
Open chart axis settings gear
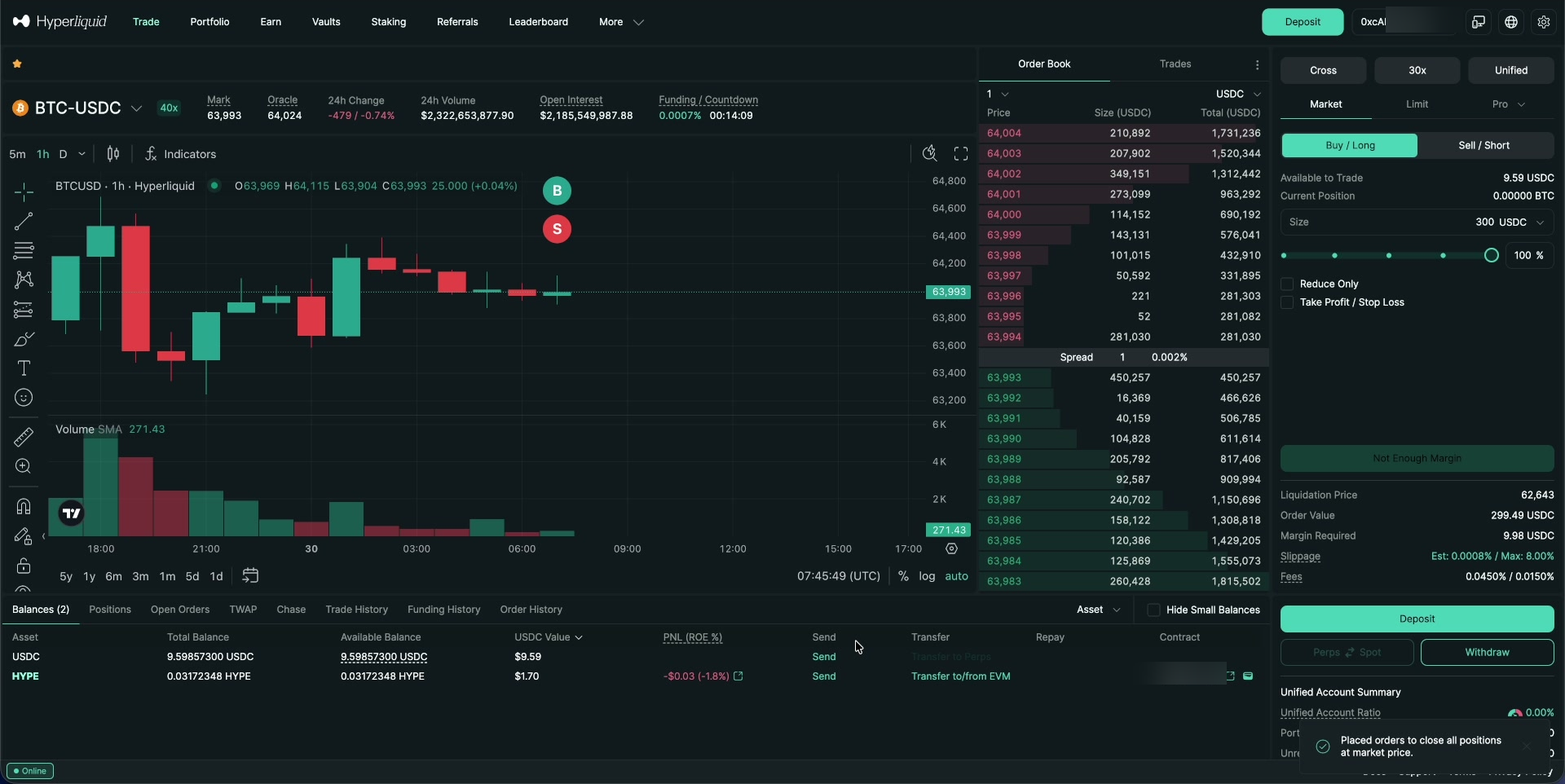(951, 549)
